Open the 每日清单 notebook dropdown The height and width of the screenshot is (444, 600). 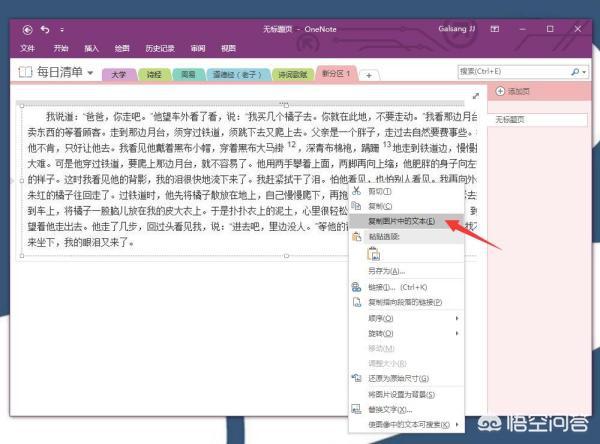(x=91, y=72)
